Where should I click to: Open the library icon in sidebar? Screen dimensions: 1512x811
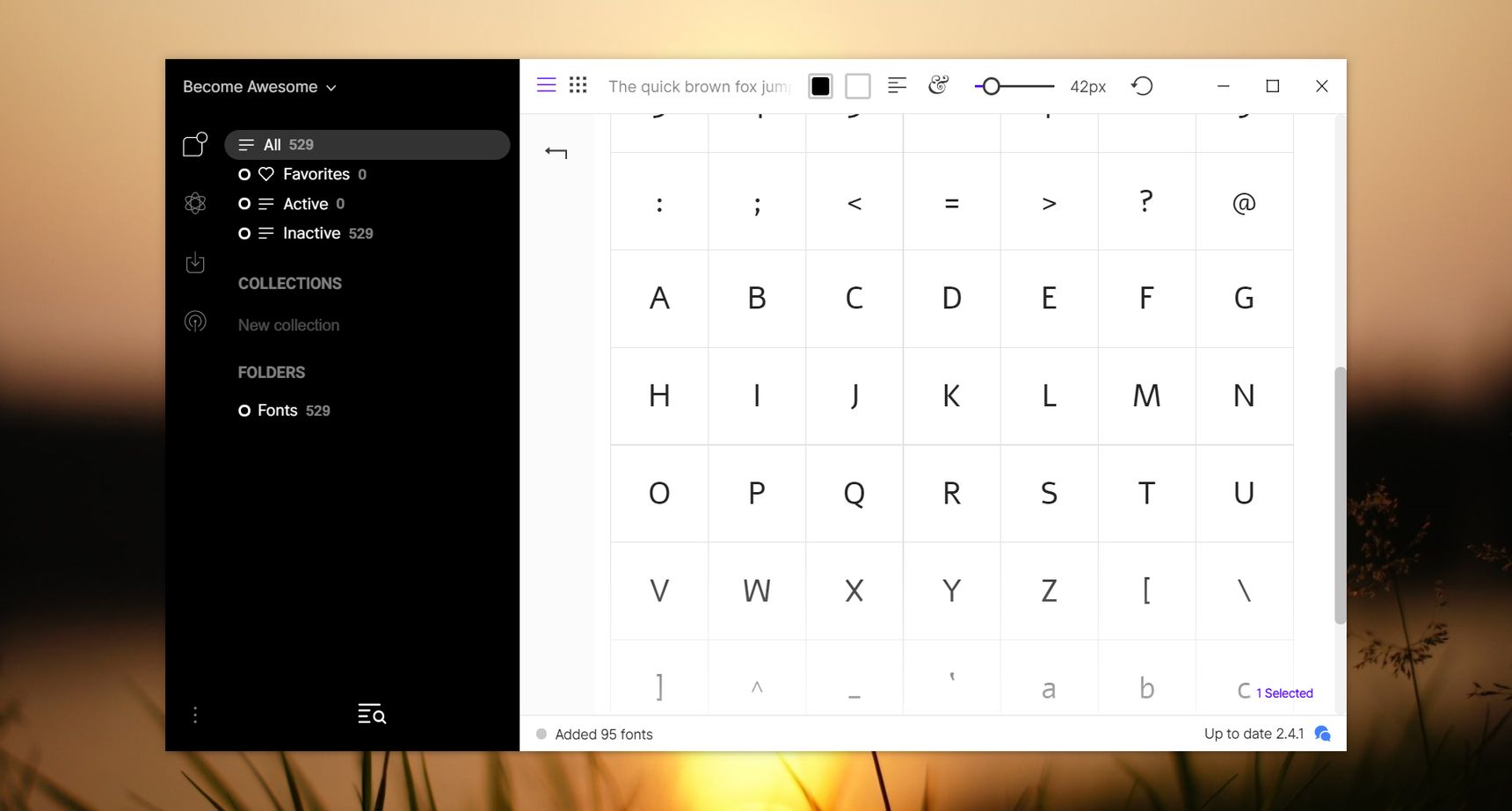(x=195, y=144)
